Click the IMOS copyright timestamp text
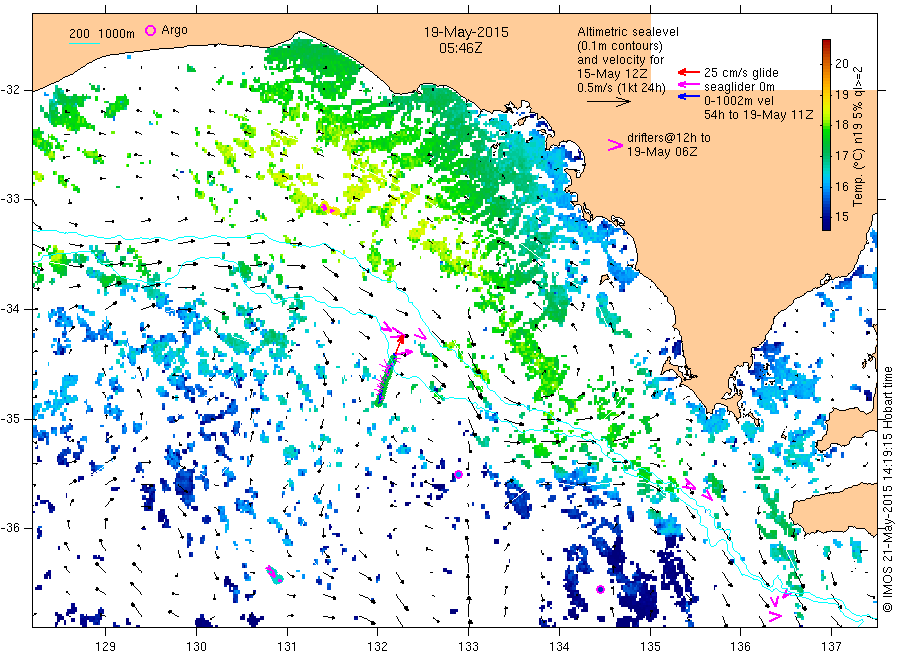This screenshot has height=660, width=900. 887,488
